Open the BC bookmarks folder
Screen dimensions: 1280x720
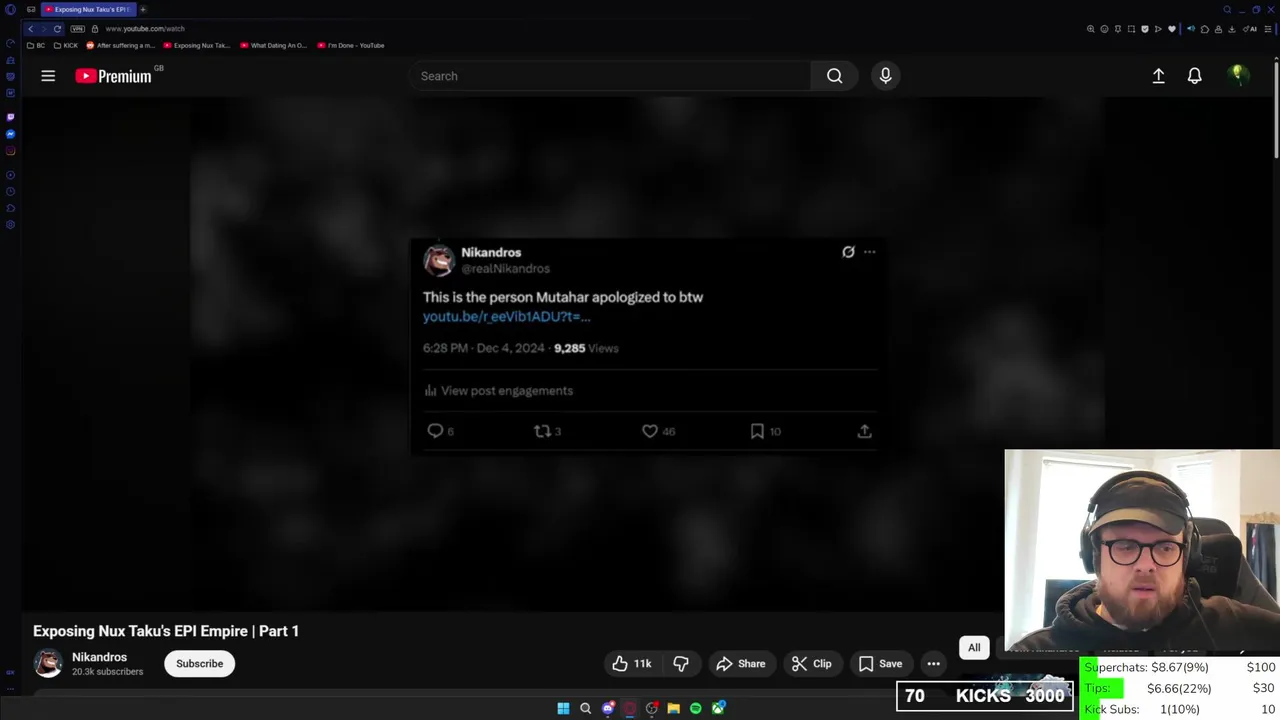coord(36,45)
